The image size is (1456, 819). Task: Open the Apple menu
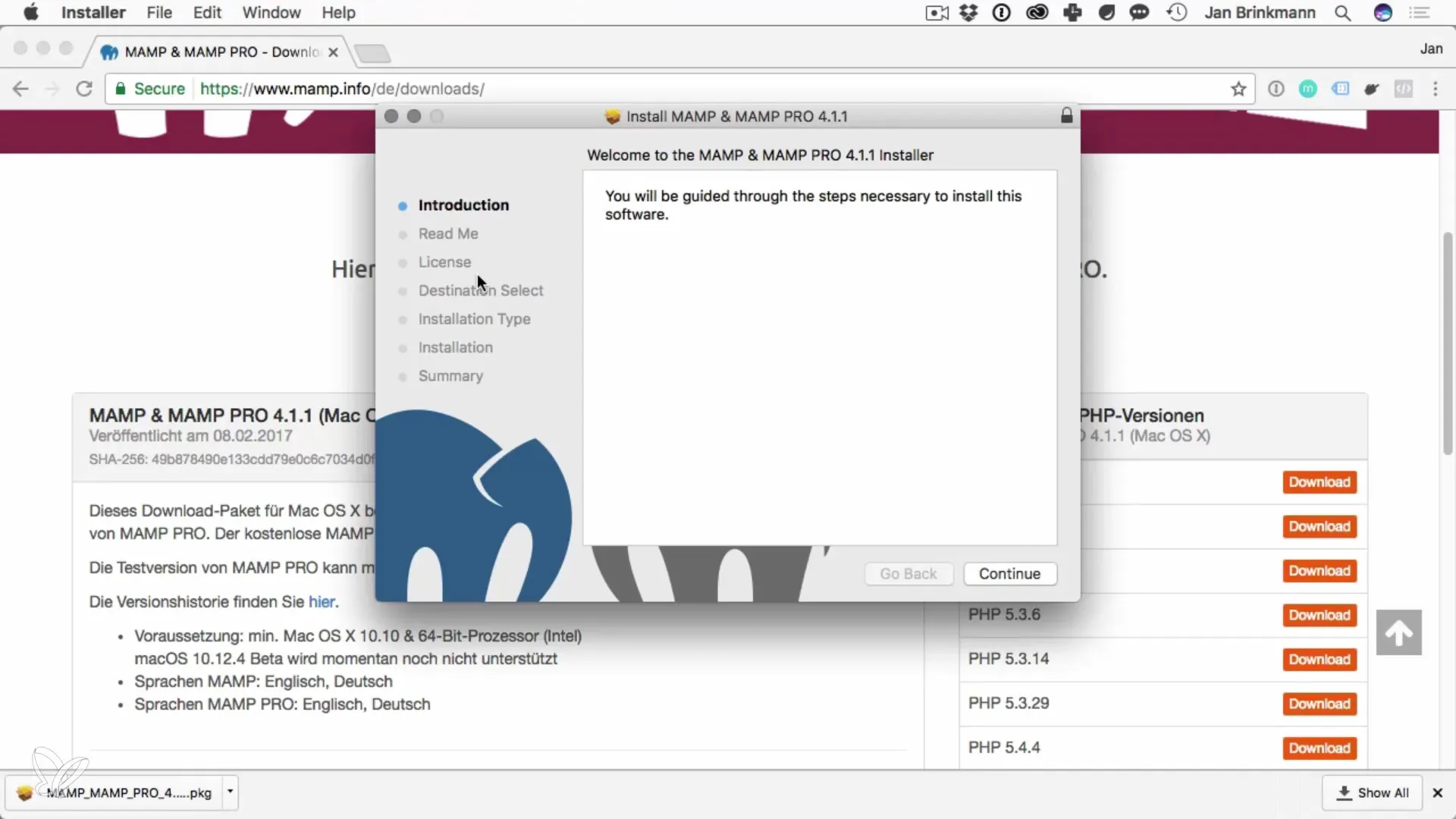[x=30, y=12]
